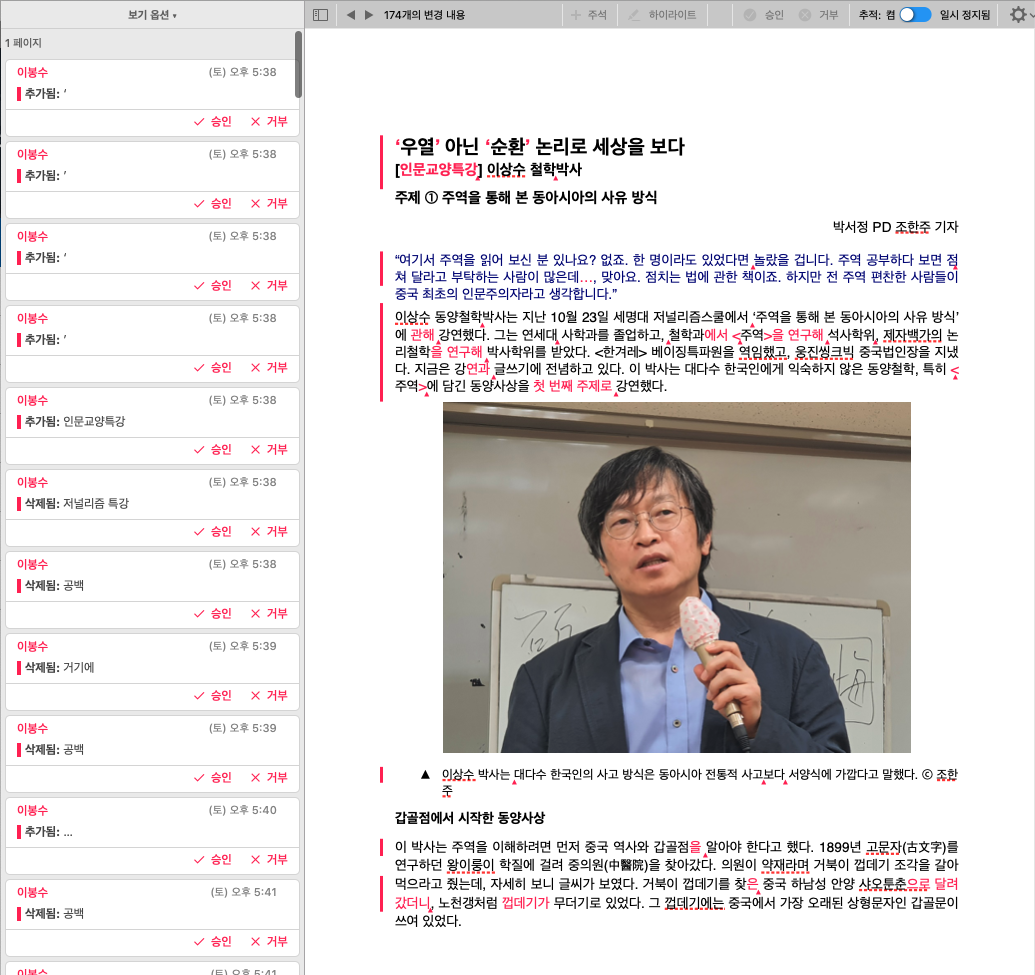Open the gear settings menu
Screen dimensions: 1035x975
click(x=1018, y=15)
